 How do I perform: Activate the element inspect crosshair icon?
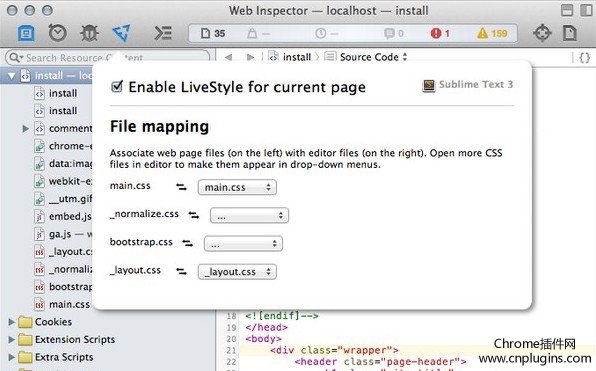(x=542, y=33)
